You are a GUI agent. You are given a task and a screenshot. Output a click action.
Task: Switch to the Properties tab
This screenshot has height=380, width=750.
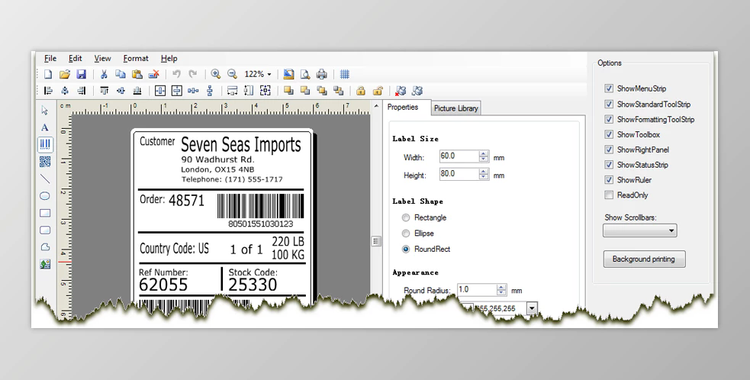(403, 107)
